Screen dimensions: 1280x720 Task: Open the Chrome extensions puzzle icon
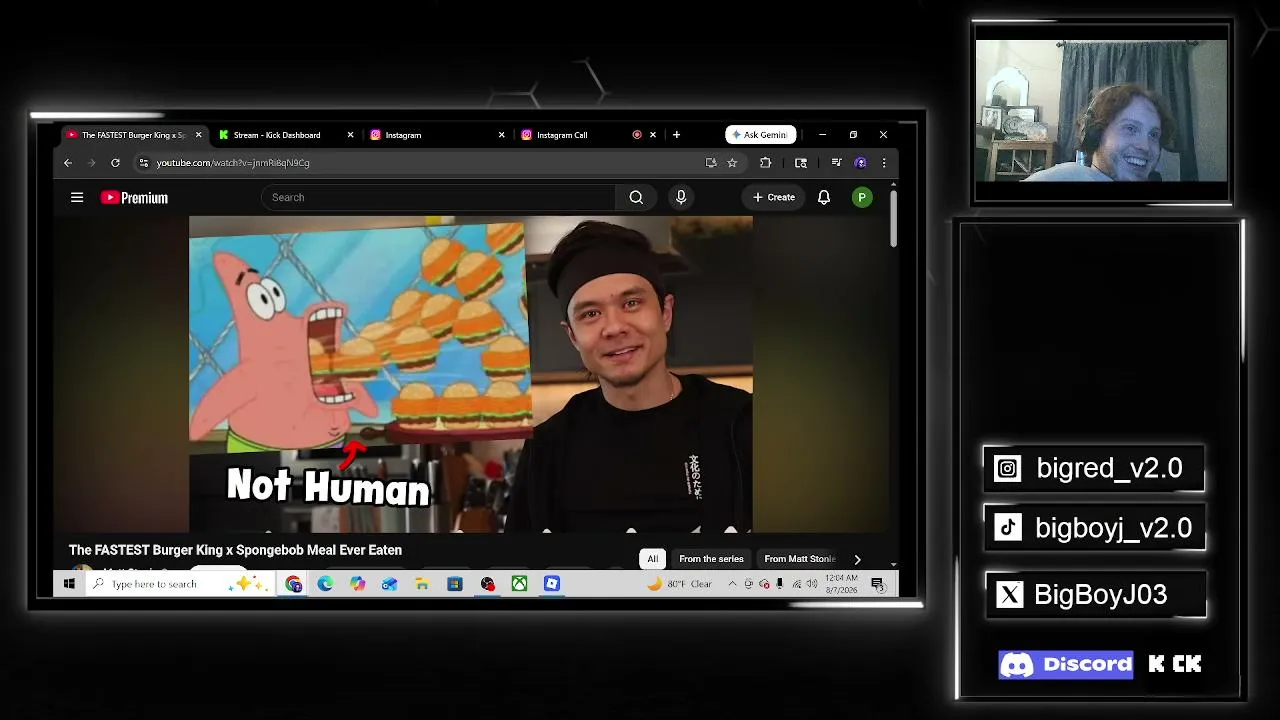(765, 163)
